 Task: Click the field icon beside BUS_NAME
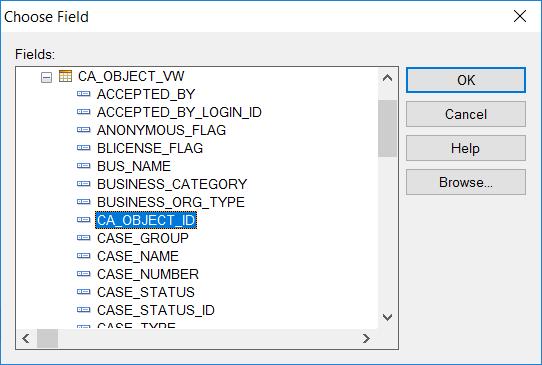pyautogui.click(x=83, y=166)
